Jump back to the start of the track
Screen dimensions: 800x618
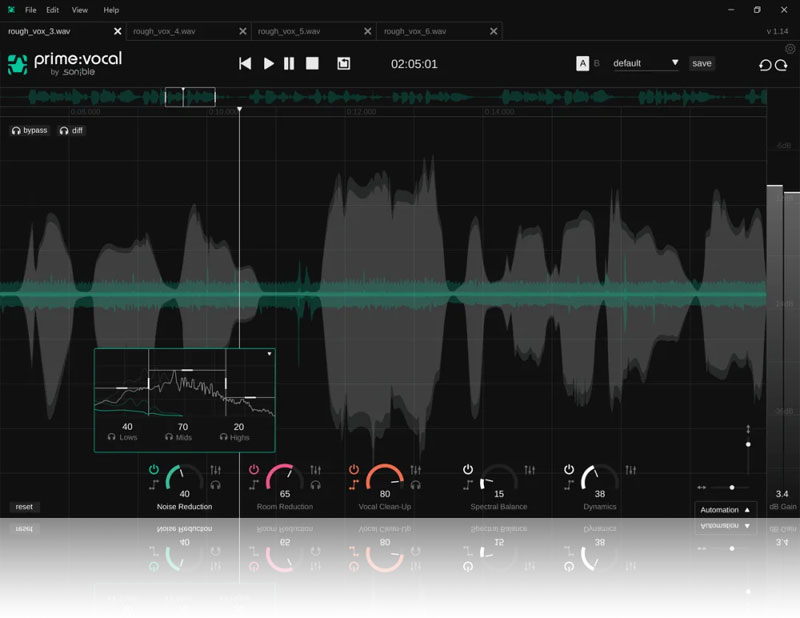click(x=245, y=63)
